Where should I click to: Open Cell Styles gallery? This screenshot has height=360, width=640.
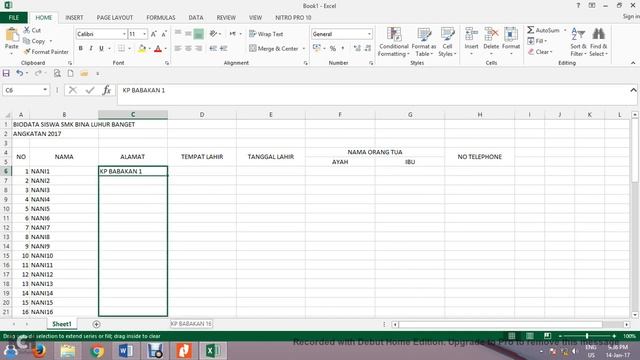[447, 42]
